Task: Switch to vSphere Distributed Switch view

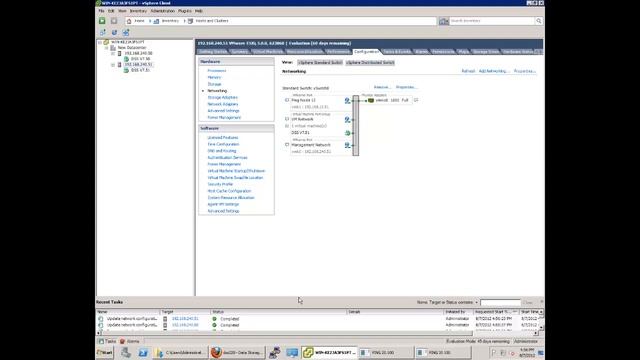Action: [x=370, y=63]
